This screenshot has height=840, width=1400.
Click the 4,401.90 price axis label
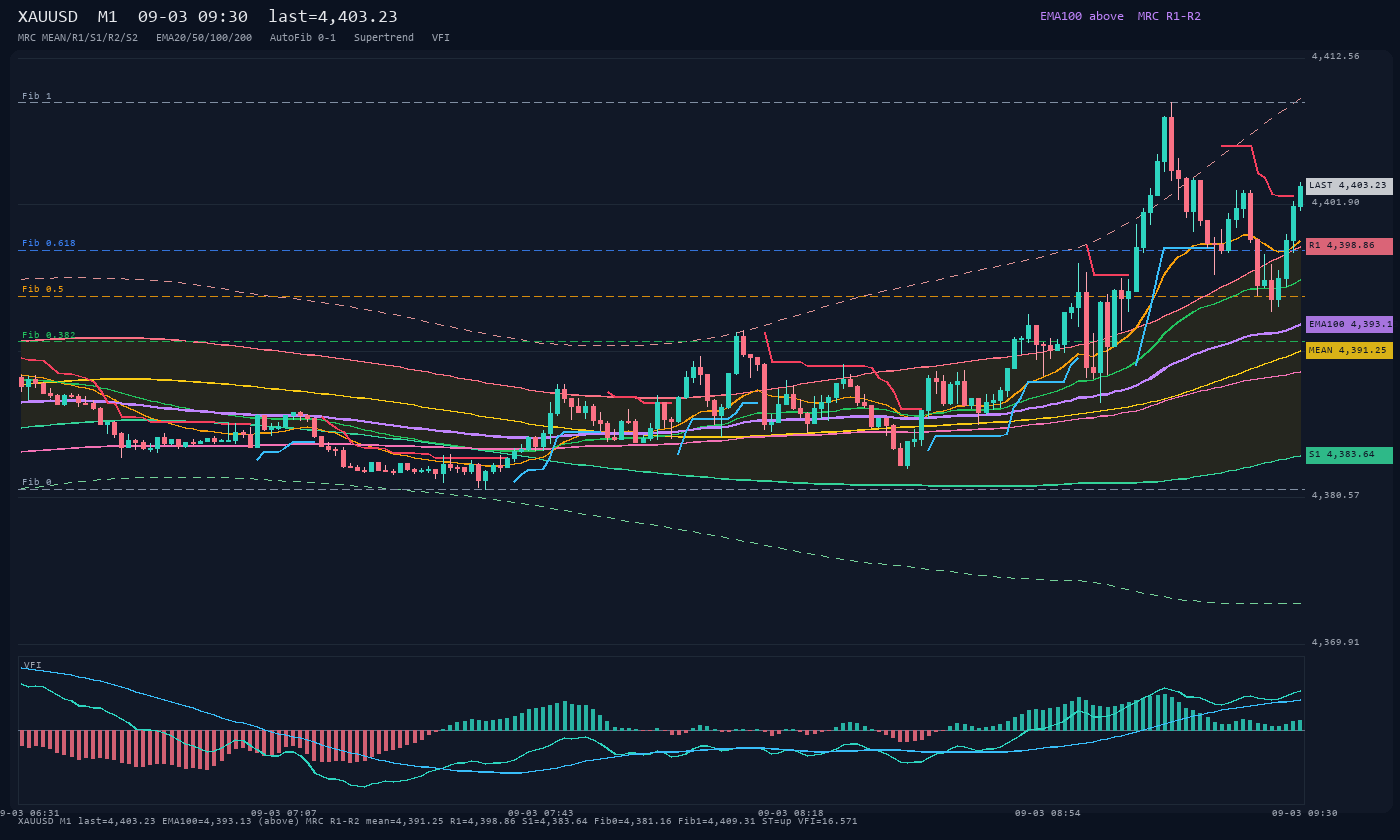coord(1336,202)
